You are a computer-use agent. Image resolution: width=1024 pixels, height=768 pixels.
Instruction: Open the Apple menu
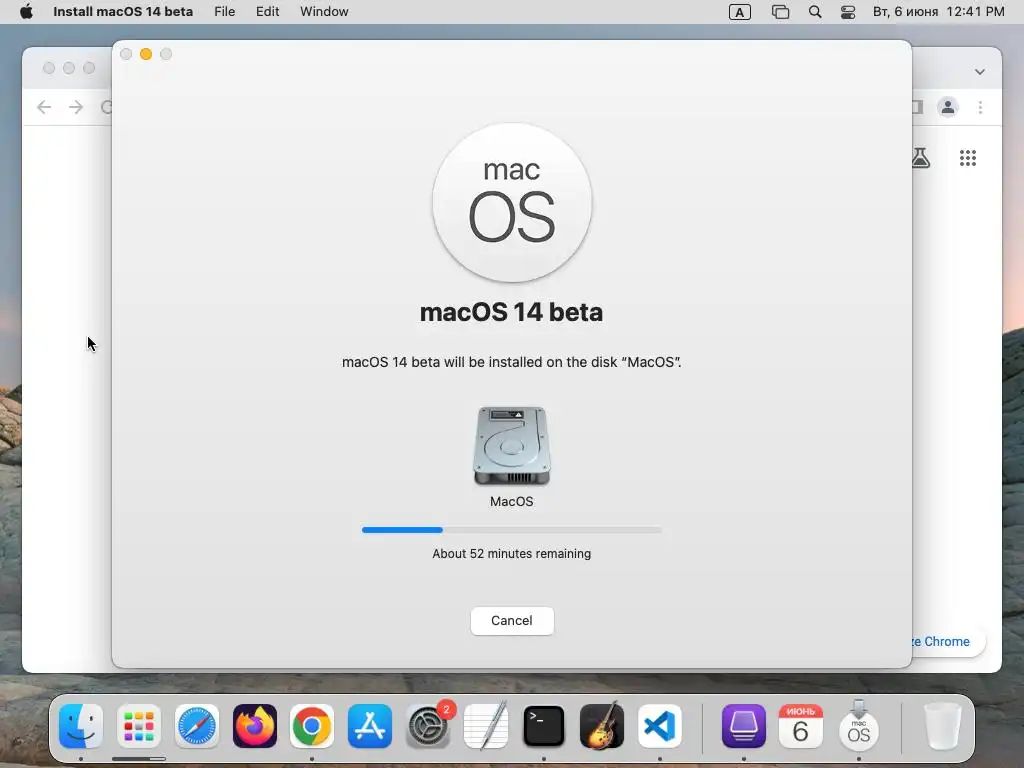[x=26, y=12]
